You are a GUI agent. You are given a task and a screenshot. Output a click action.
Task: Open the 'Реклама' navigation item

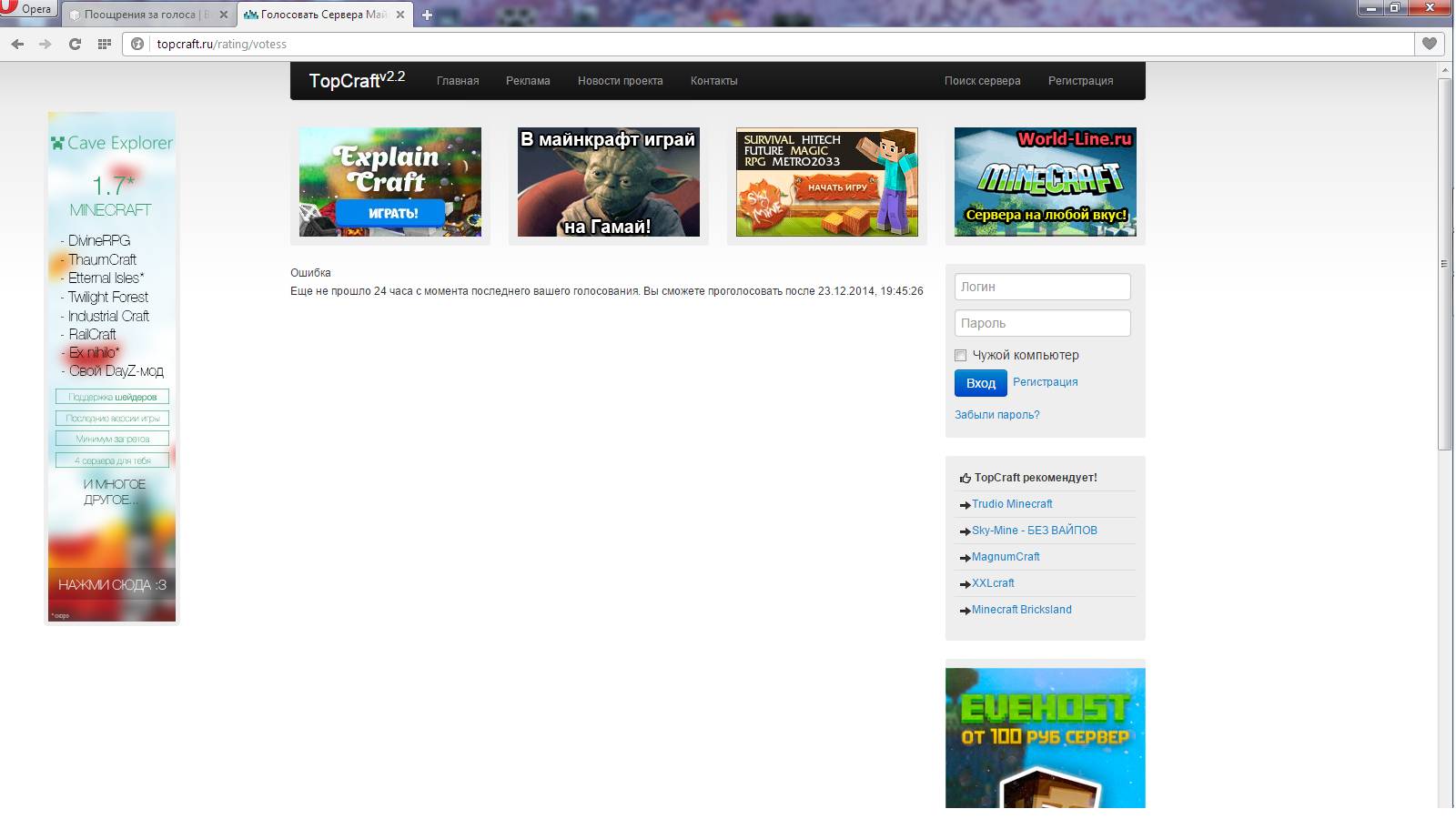click(x=528, y=81)
